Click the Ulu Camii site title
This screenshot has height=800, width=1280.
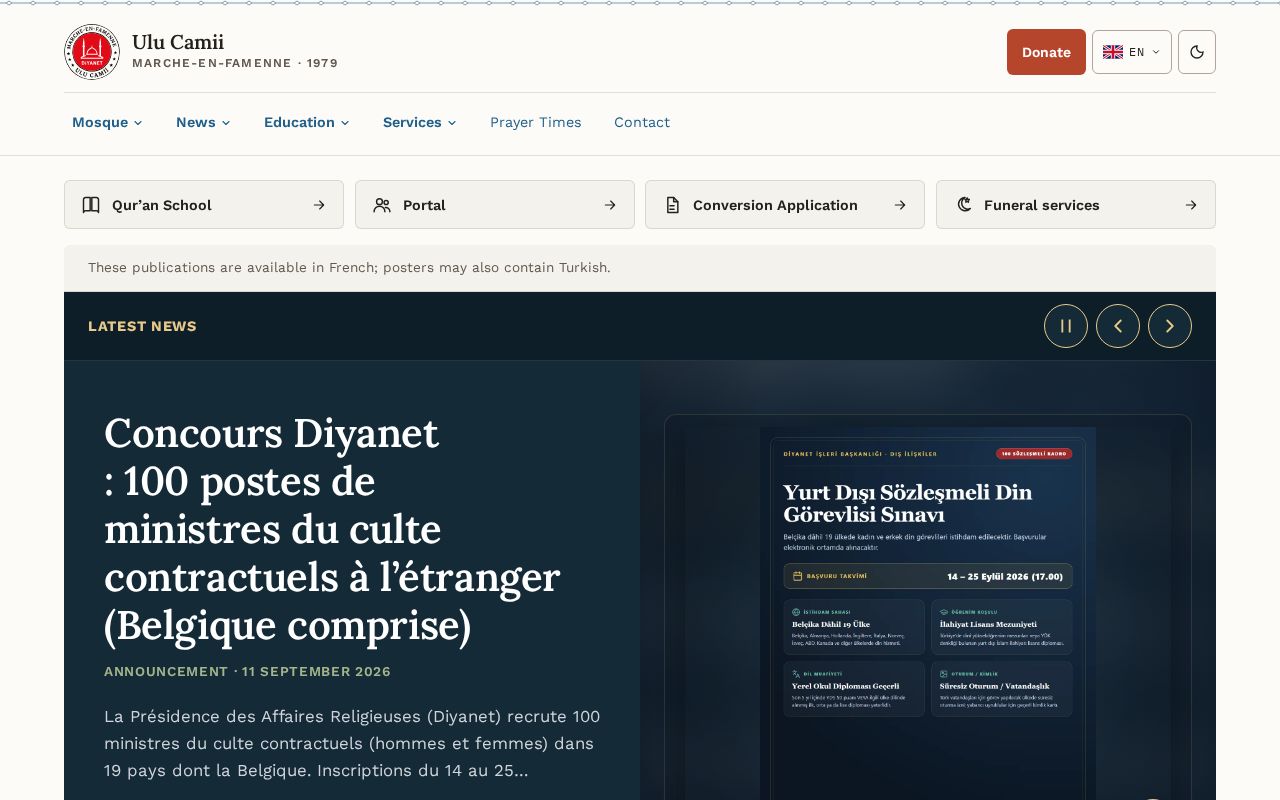[x=178, y=42]
